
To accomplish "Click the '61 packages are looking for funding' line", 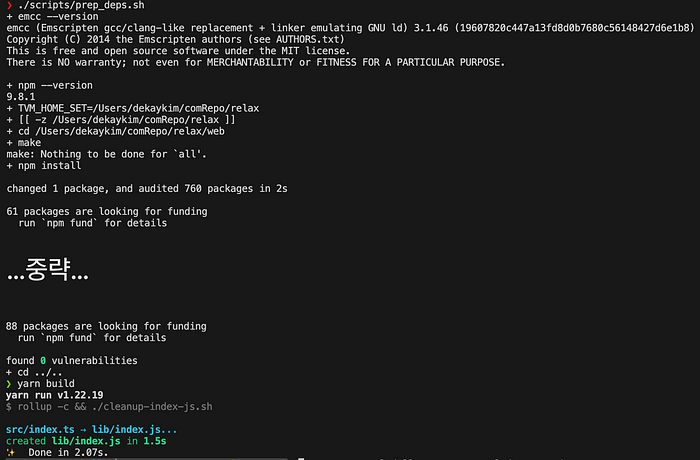I will (x=107, y=211).
